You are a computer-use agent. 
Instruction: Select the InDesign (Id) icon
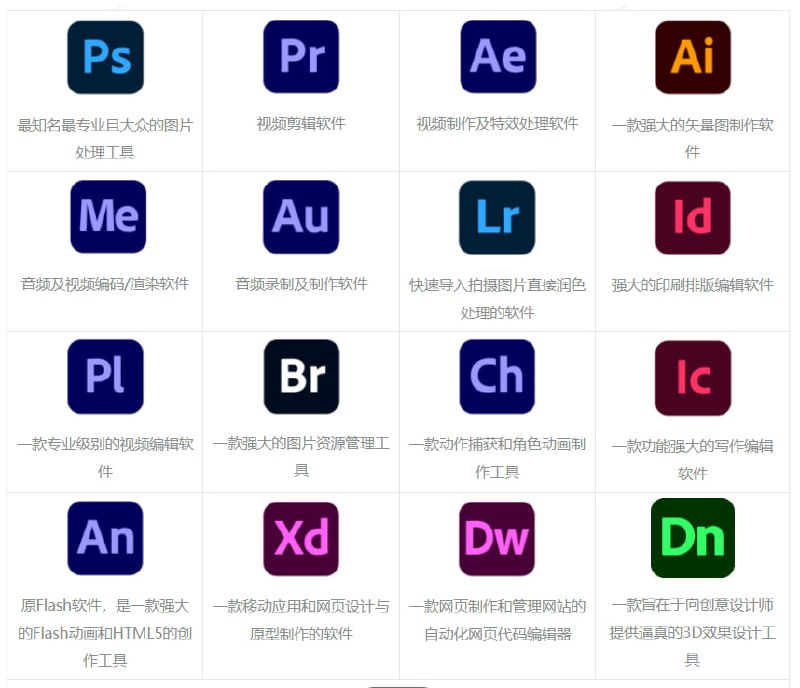[x=693, y=217]
